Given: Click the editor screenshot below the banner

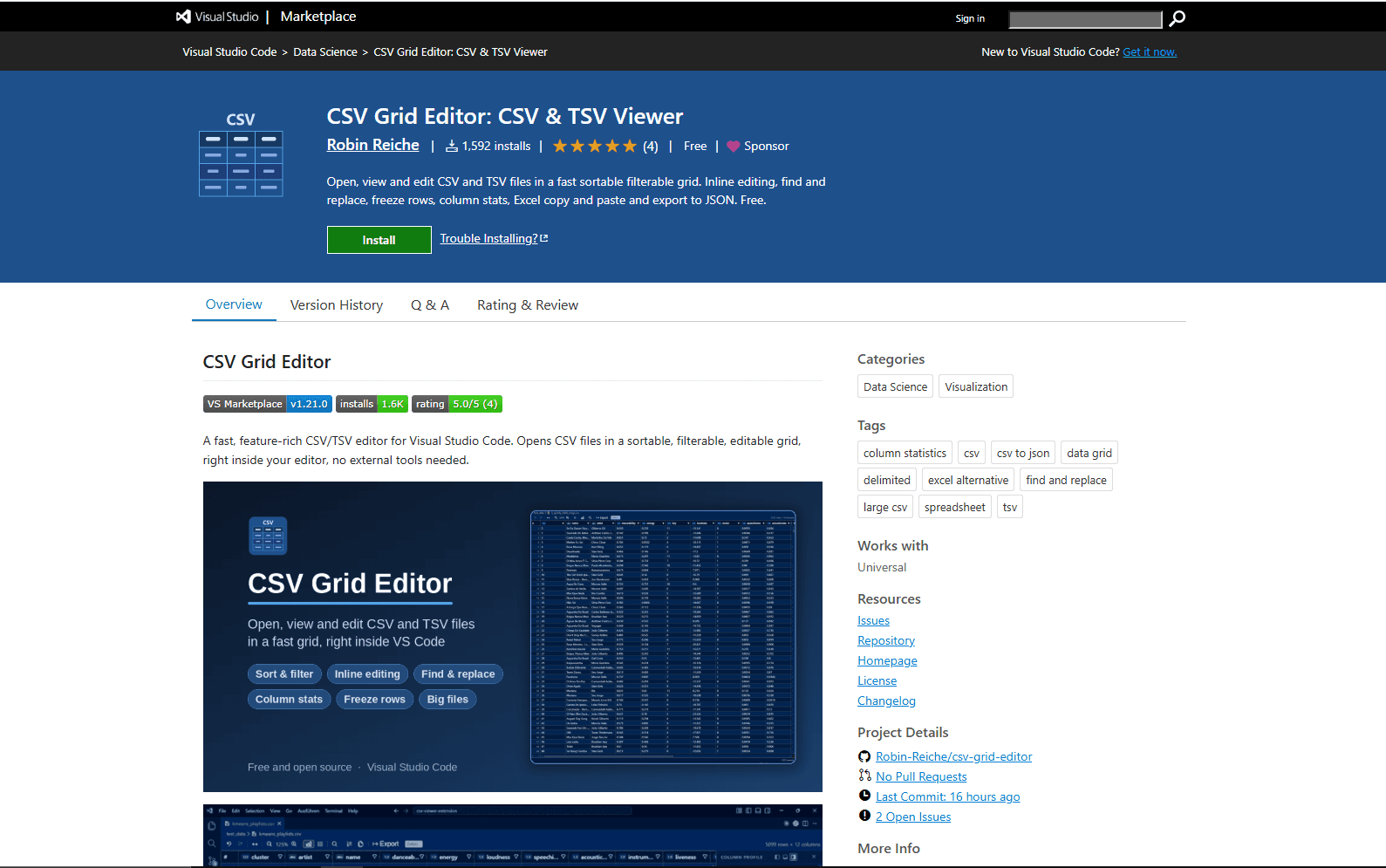Looking at the screenshot, I should (513, 836).
